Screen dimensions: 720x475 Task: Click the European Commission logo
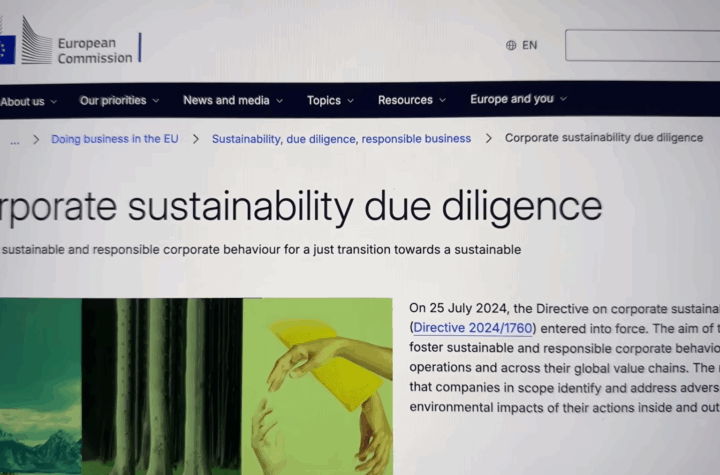coord(69,43)
